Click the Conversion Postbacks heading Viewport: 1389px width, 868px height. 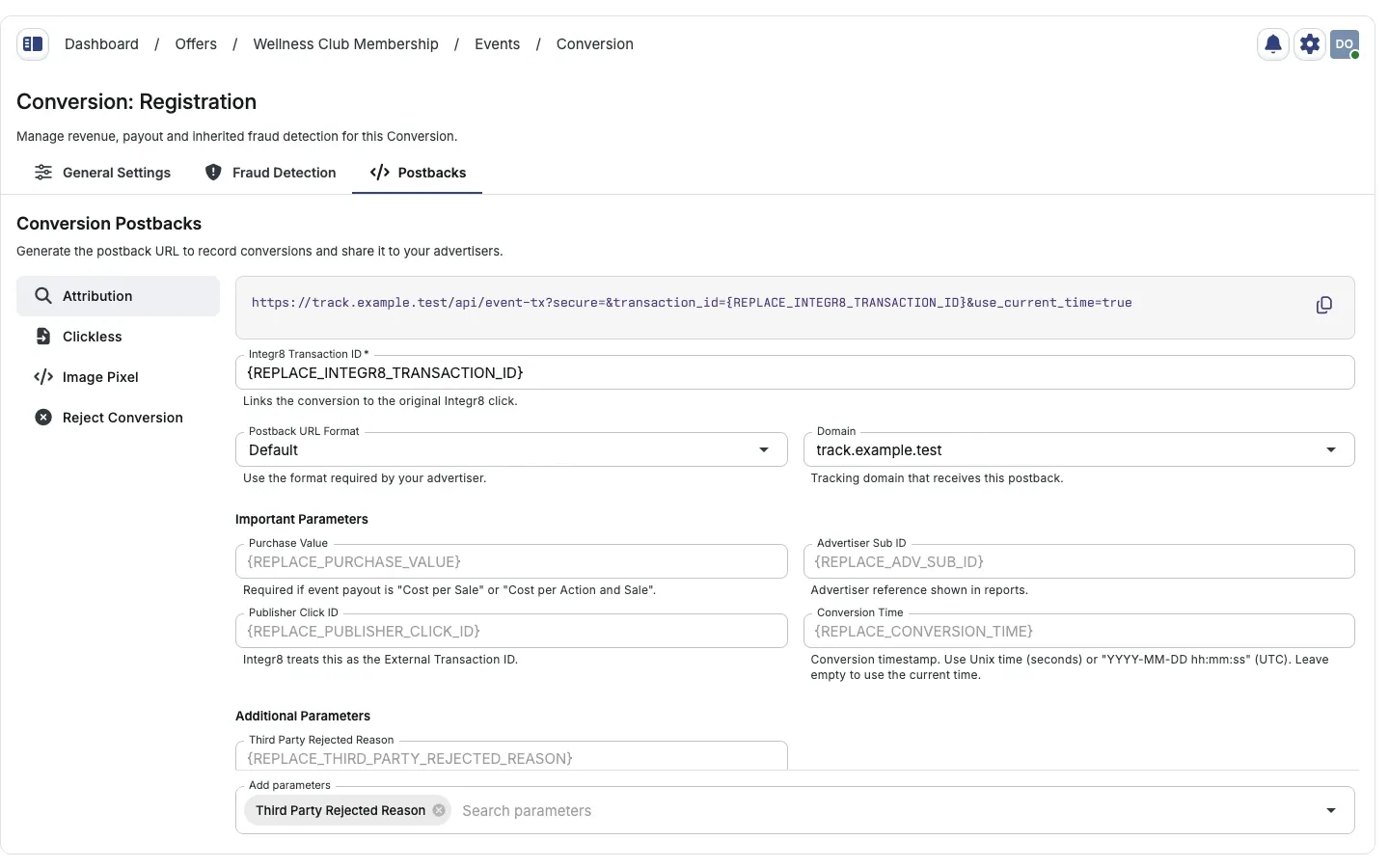[109, 224]
